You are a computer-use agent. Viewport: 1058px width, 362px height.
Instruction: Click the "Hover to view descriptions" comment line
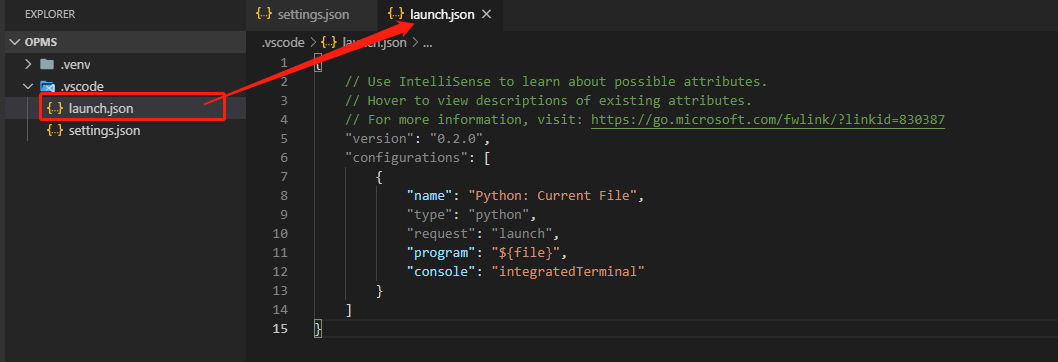click(549, 101)
